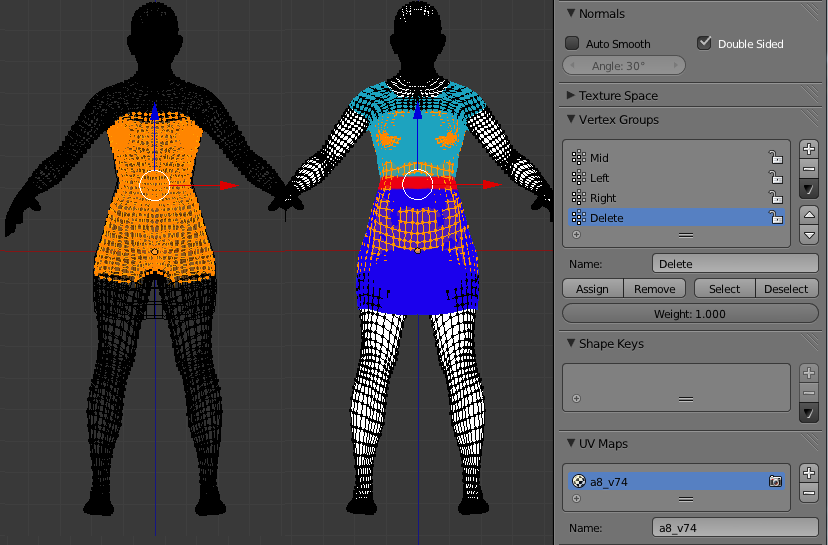The width and height of the screenshot is (828, 545).
Task: Click the Assign button
Action: (x=592, y=289)
